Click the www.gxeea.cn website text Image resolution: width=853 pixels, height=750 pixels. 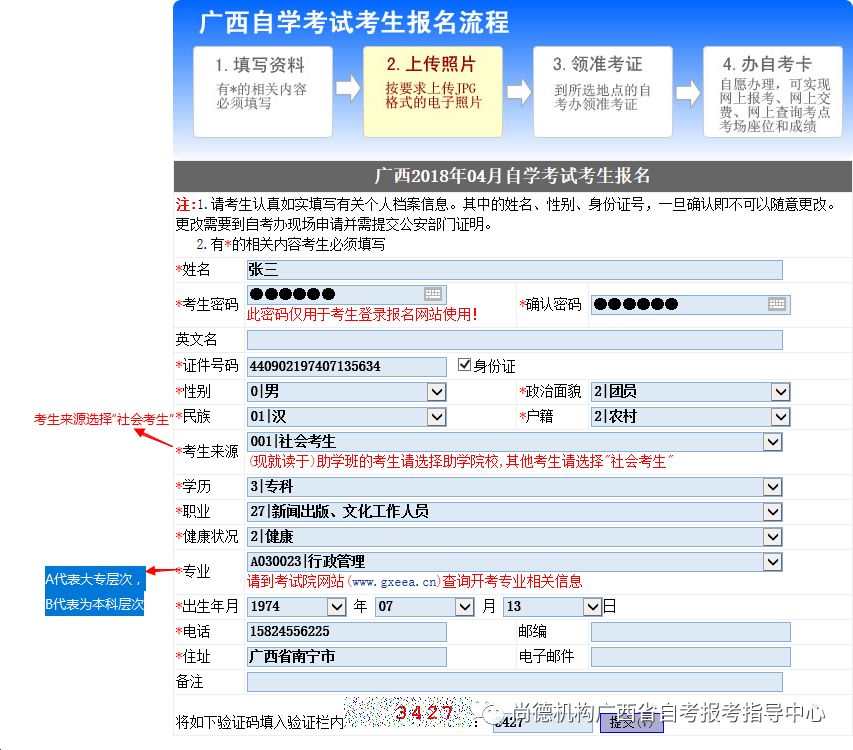click(394, 582)
